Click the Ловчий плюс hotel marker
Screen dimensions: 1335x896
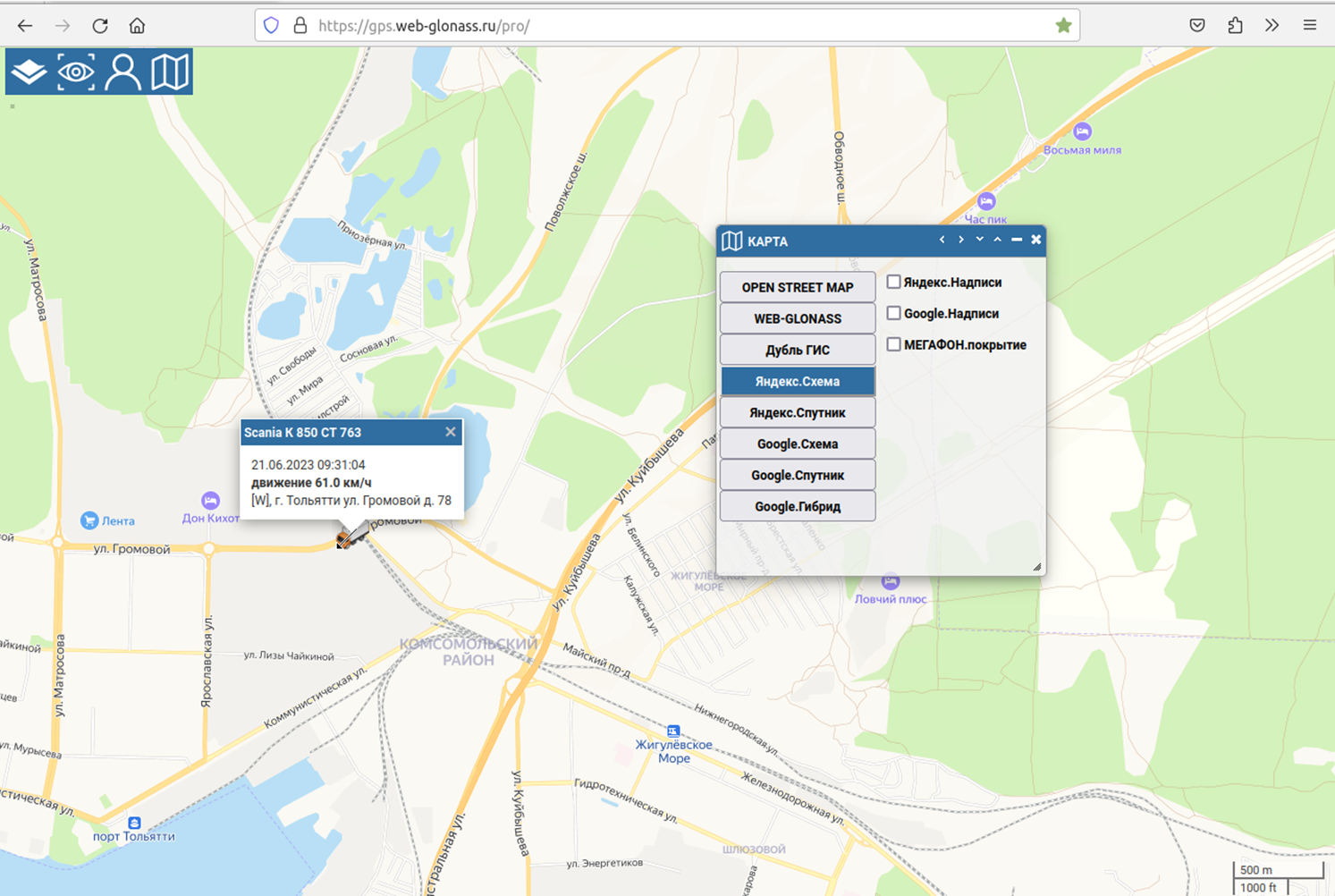[890, 581]
